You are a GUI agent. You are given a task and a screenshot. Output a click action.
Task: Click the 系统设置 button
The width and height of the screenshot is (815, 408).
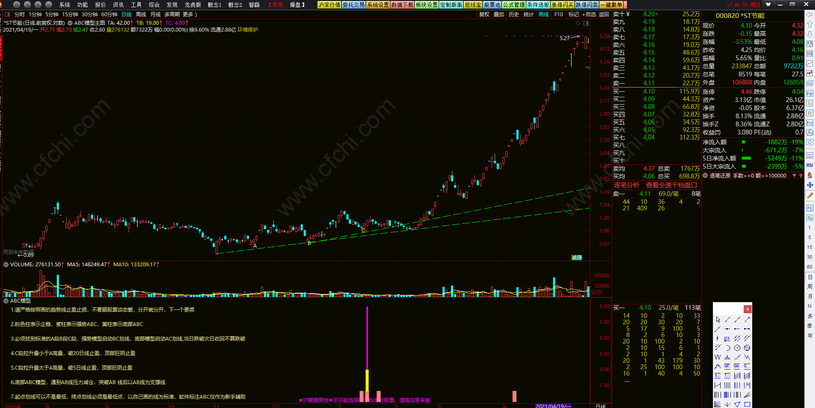378,5
